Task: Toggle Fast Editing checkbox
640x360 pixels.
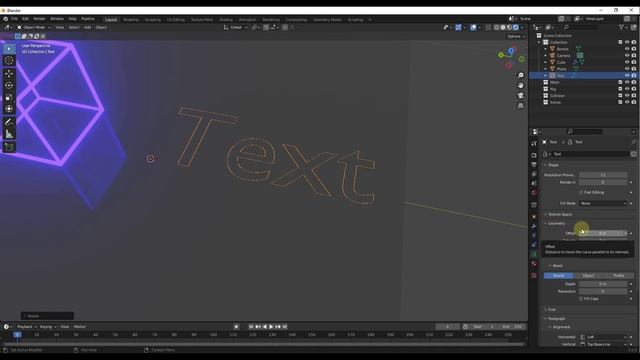Action: click(x=581, y=192)
